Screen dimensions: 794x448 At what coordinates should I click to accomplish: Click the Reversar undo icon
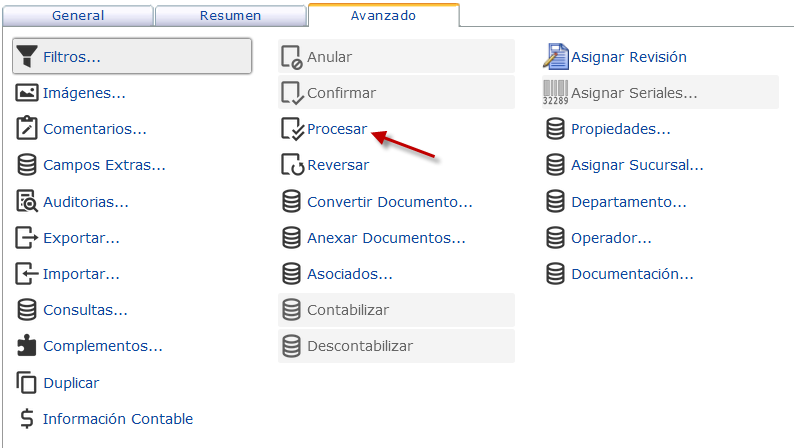pos(291,165)
